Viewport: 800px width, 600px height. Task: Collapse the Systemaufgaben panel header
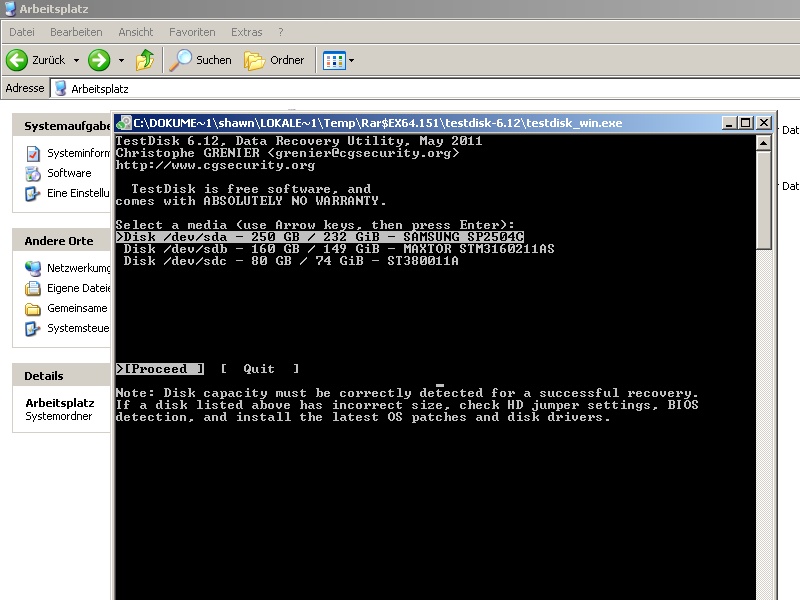point(62,126)
